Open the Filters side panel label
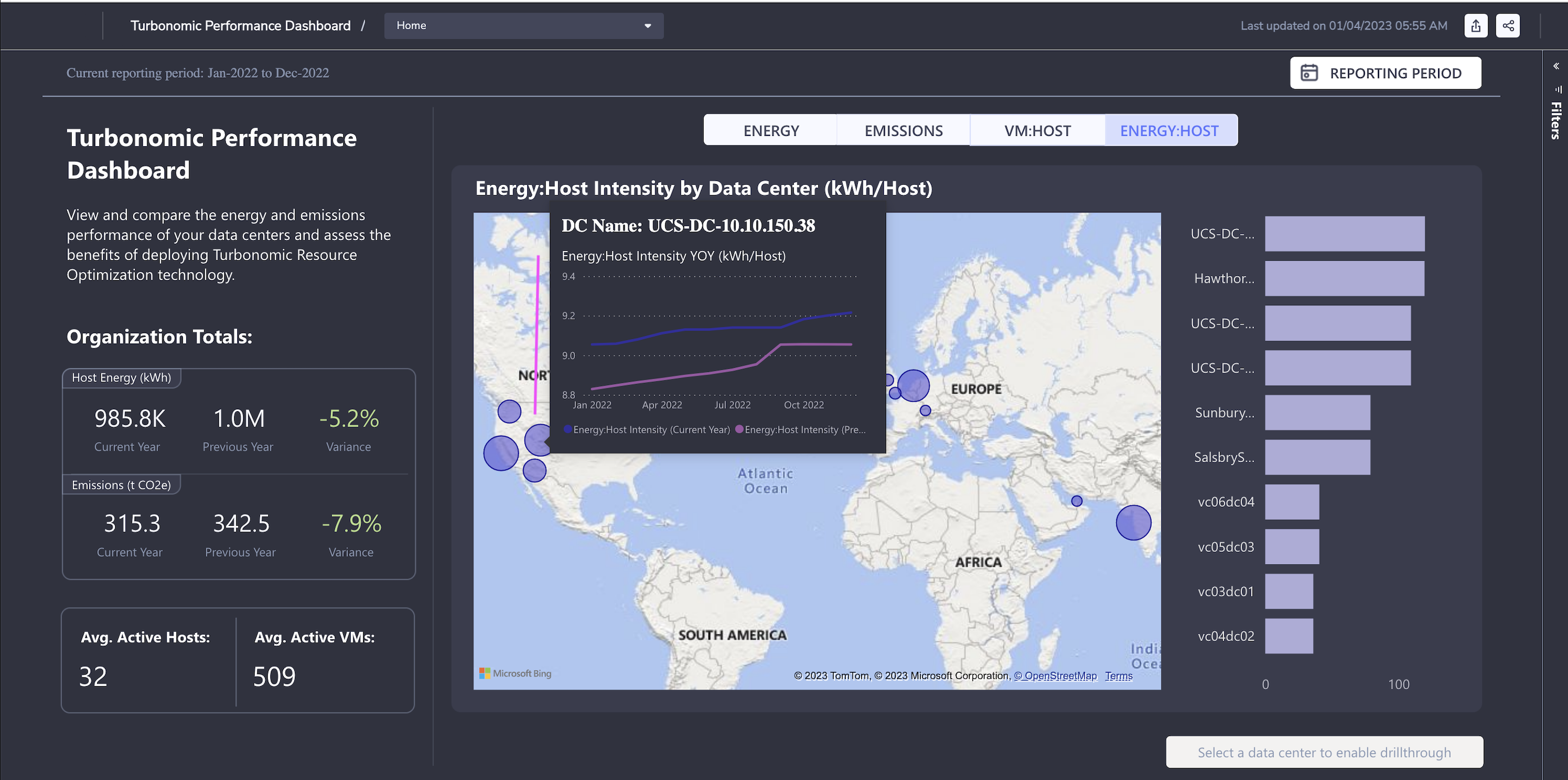 [1556, 121]
